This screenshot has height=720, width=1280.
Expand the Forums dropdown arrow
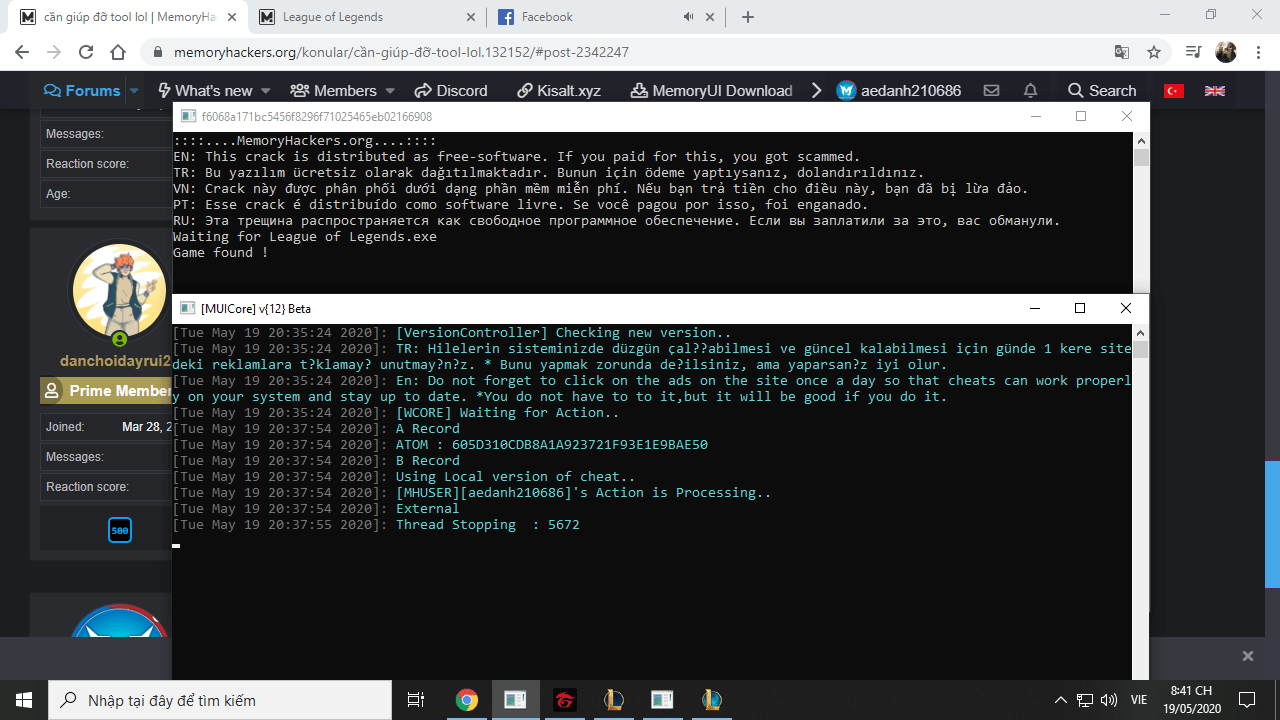click(x=134, y=91)
